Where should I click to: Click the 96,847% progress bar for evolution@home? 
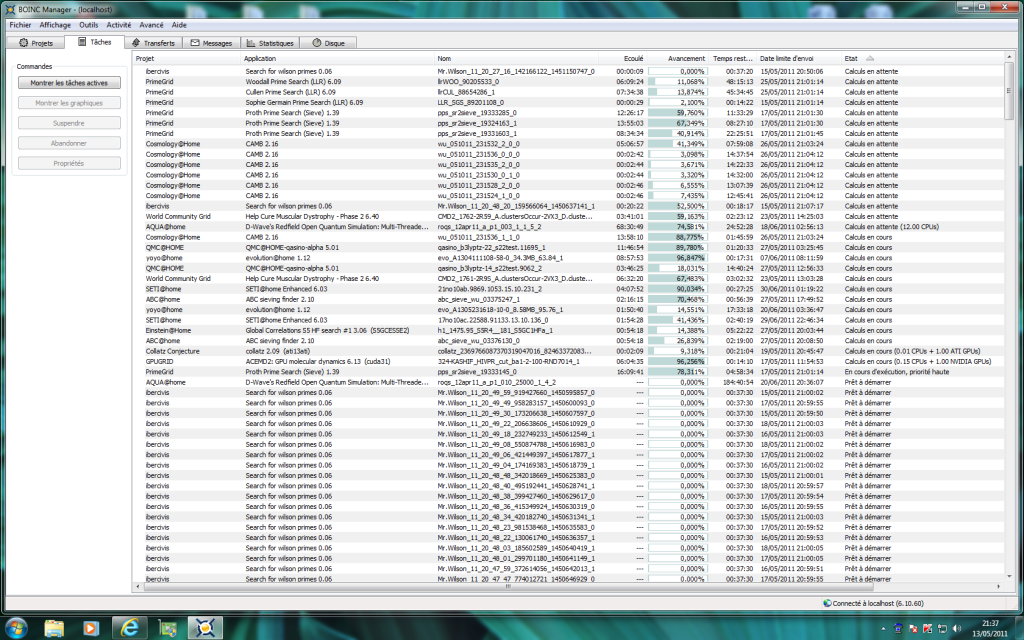coord(677,258)
